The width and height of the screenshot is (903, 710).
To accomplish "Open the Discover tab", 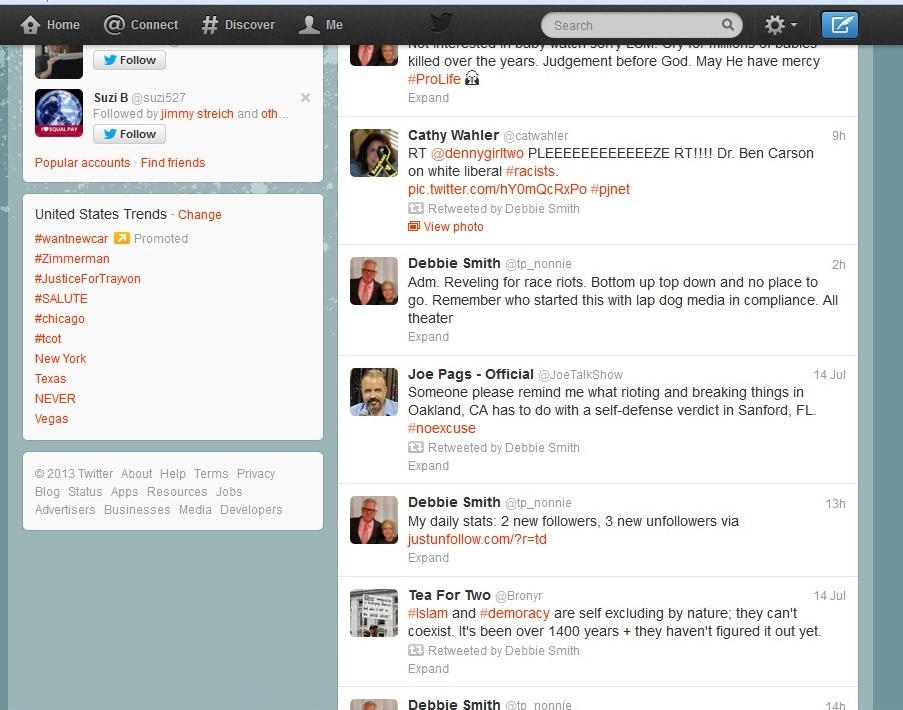I will click(238, 25).
